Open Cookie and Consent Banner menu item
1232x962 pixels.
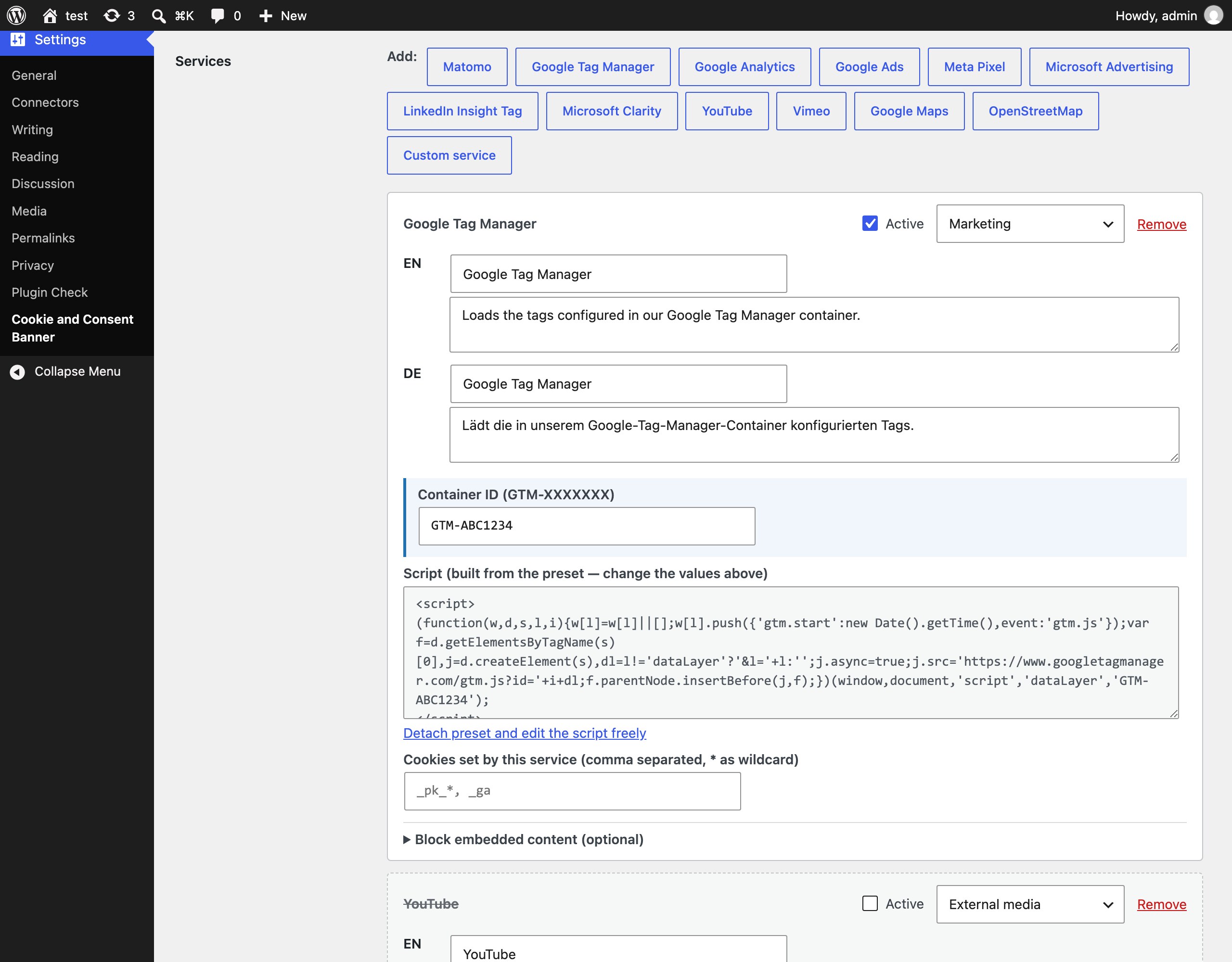(x=72, y=328)
